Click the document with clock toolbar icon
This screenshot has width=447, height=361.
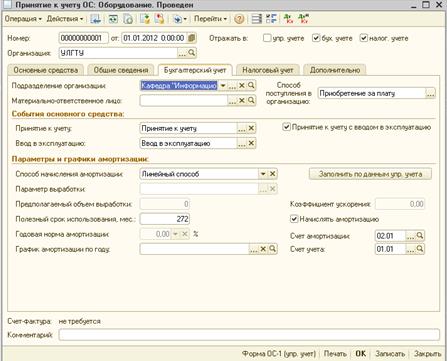[128, 19]
